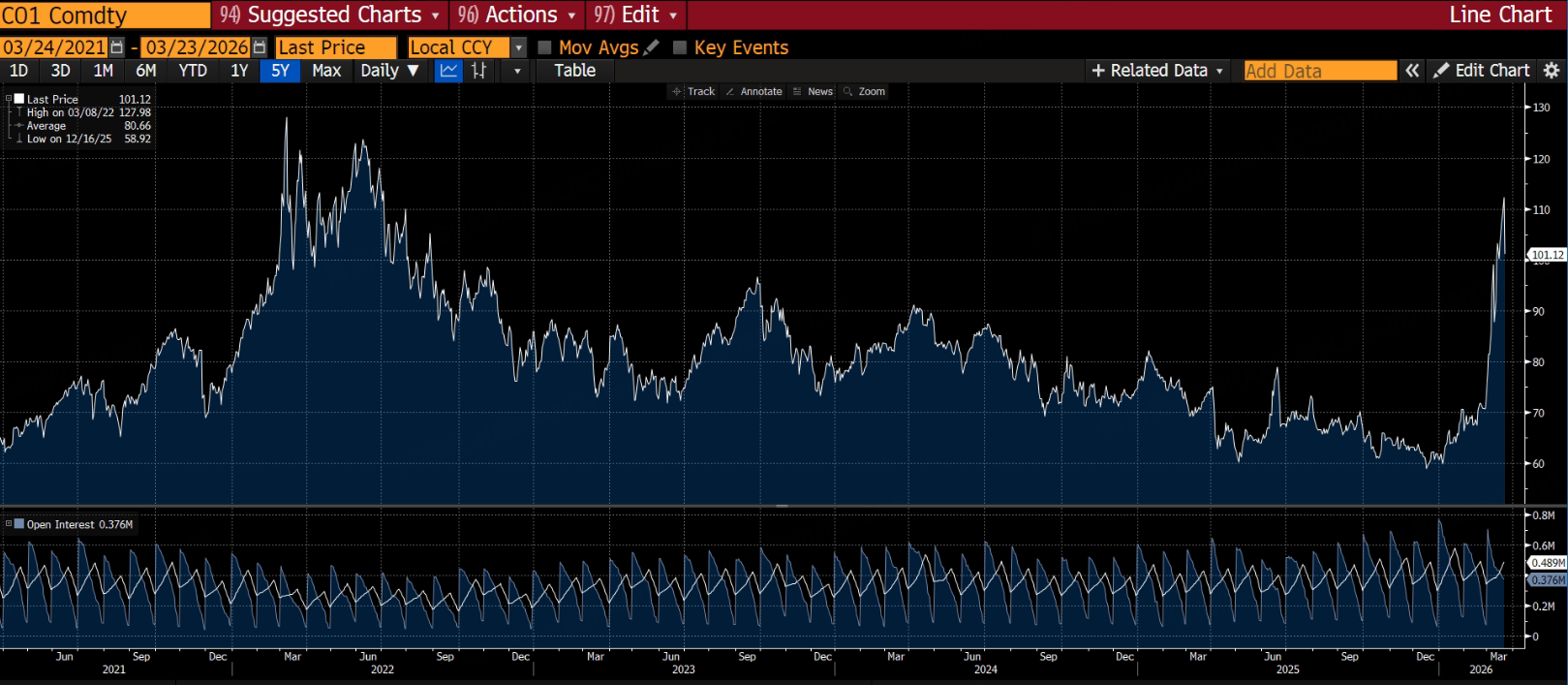
Task: Select the line chart type icon
Action: [448, 71]
